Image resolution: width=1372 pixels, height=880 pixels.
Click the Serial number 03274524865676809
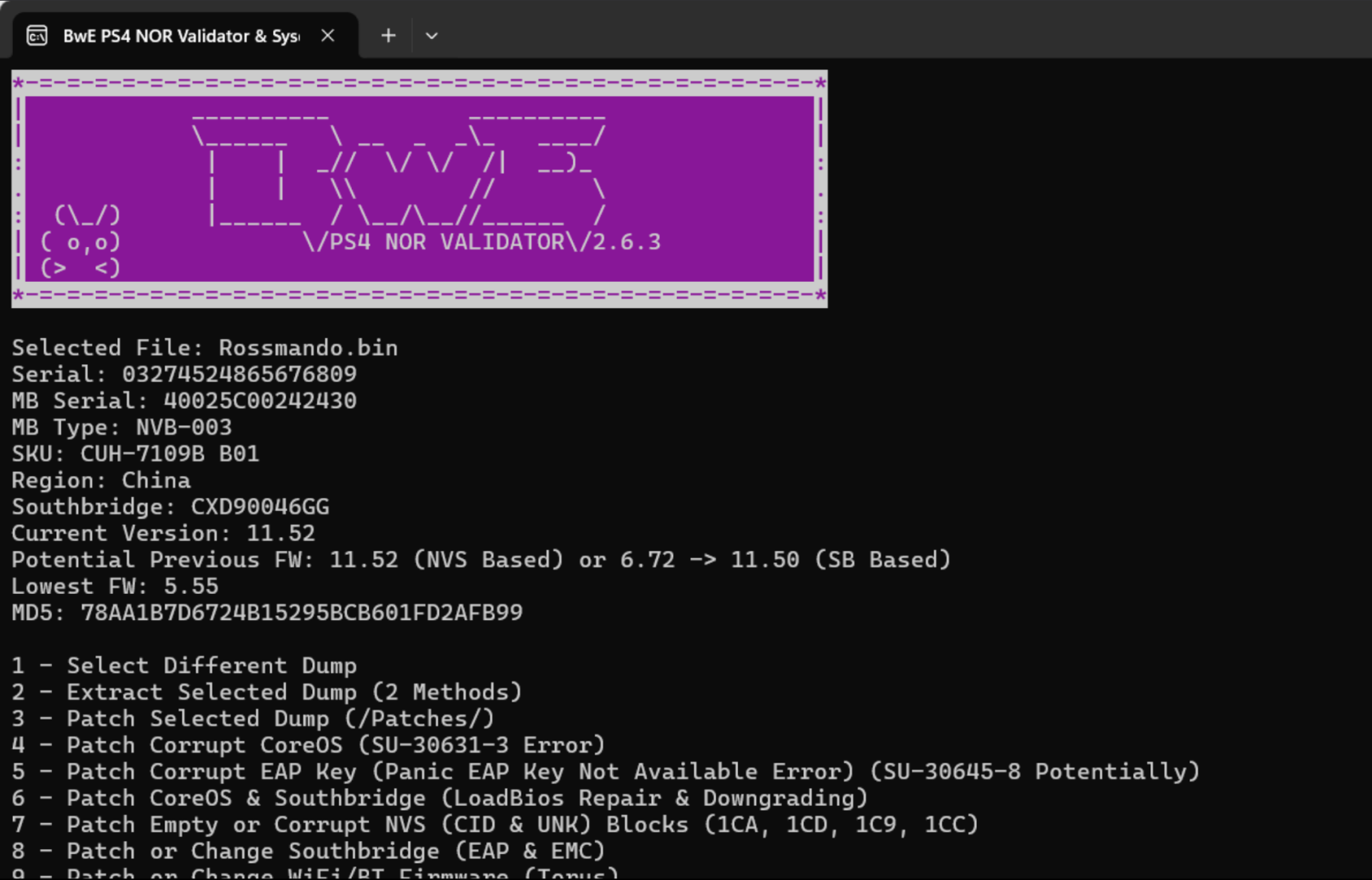[239, 374]
